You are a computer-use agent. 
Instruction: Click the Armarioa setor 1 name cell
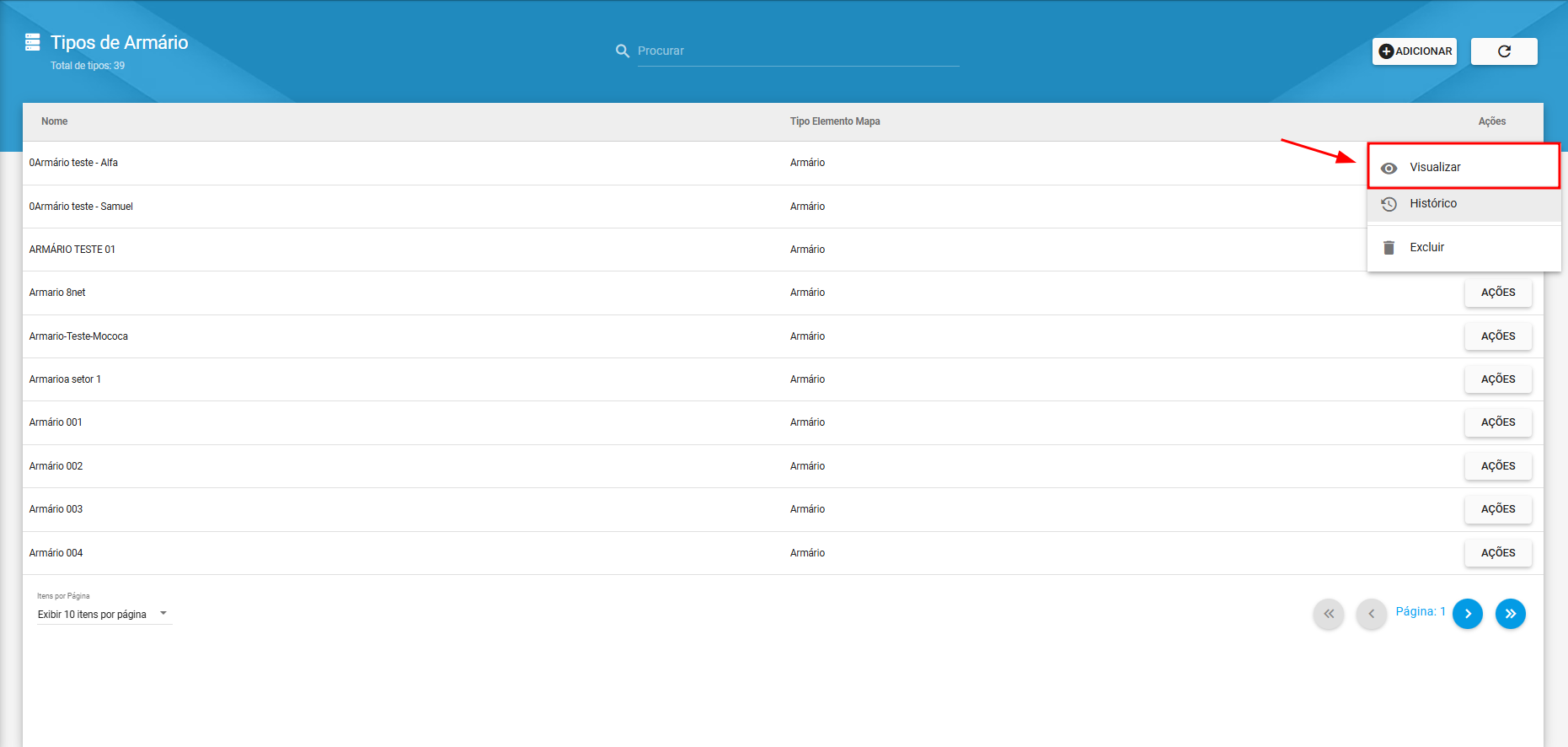(x=65, y=379)
